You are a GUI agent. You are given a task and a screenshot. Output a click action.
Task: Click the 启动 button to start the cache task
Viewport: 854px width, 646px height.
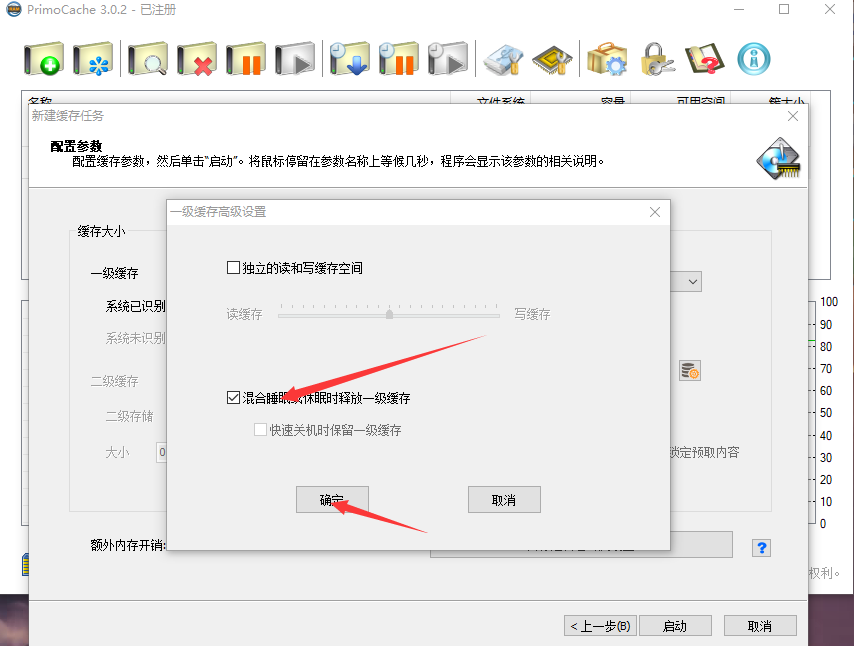pos(675,626)
